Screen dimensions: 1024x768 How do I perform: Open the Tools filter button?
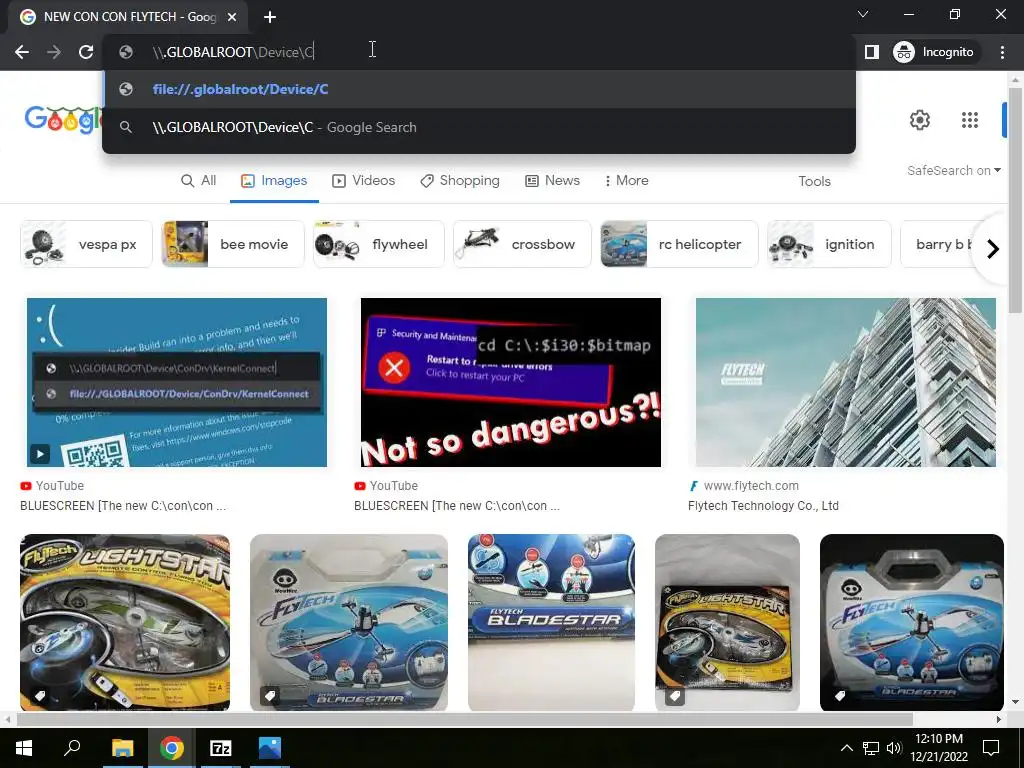[814, 182]
